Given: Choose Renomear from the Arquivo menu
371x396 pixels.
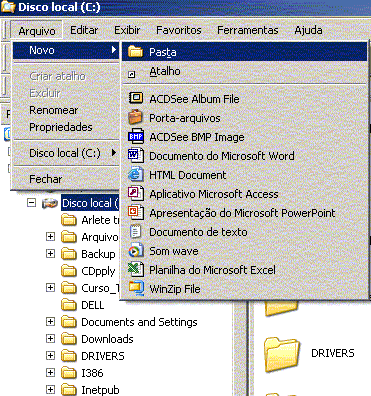Looking at the screenshot, I should pos(66,110).
